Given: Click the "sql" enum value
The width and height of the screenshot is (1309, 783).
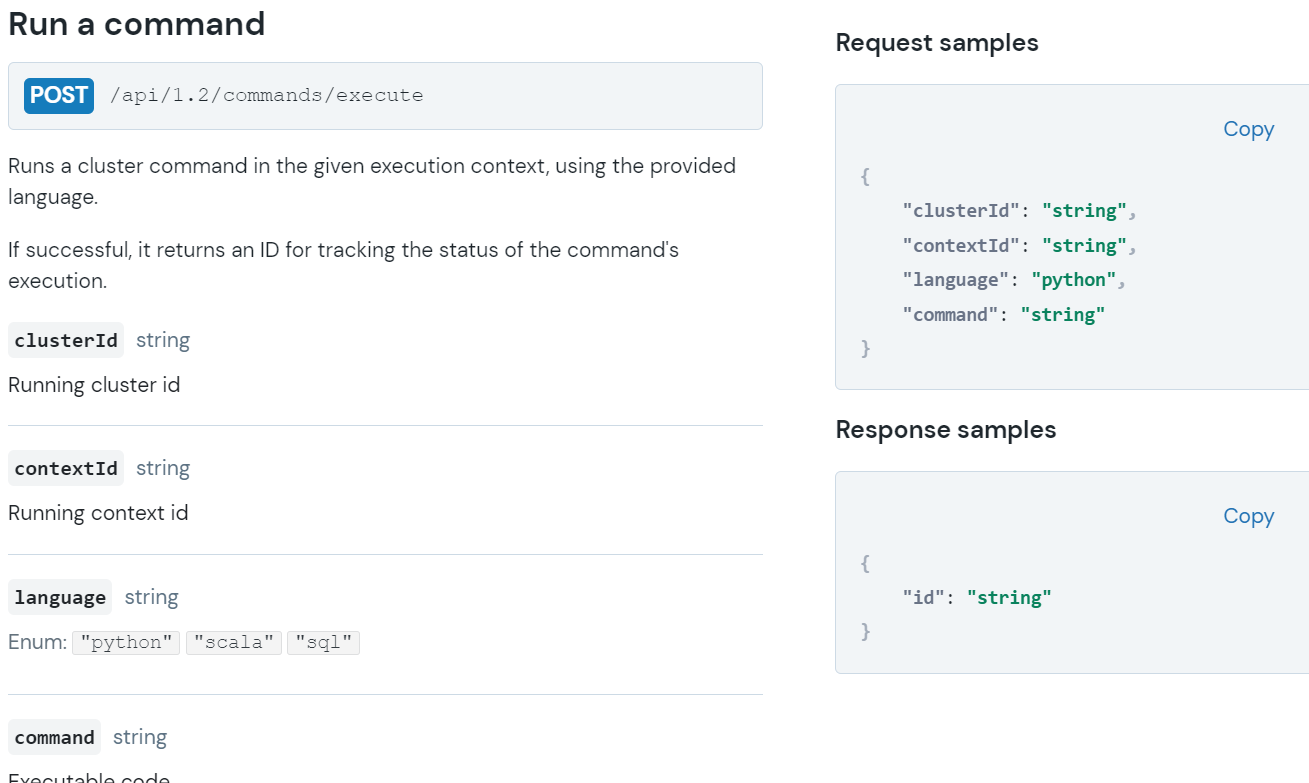Looking at the screenshot, I should 323,643.
